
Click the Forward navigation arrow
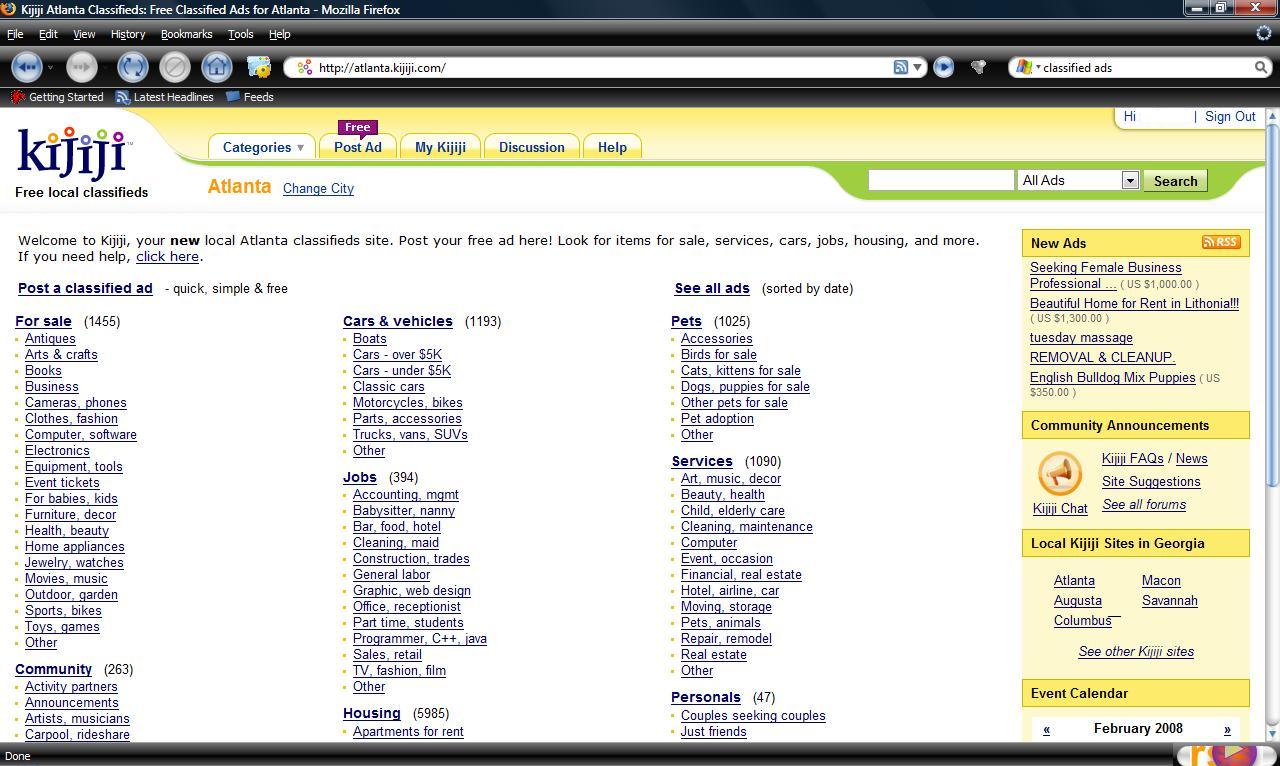coord(82,67)
